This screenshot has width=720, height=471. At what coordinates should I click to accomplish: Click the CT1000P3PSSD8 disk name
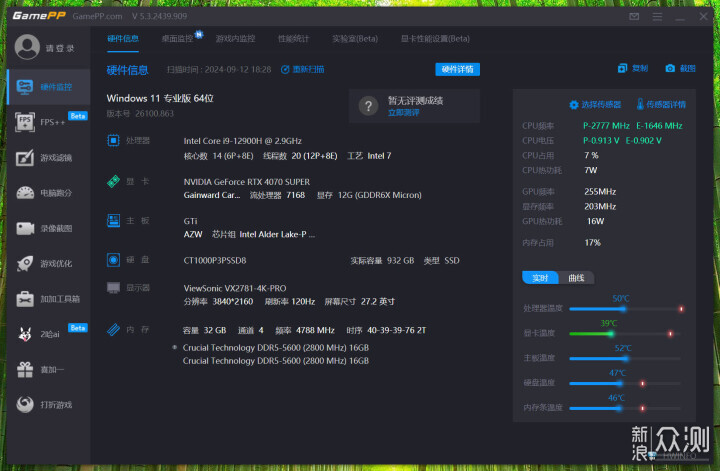pyautogui.click(x=215, y=261)
